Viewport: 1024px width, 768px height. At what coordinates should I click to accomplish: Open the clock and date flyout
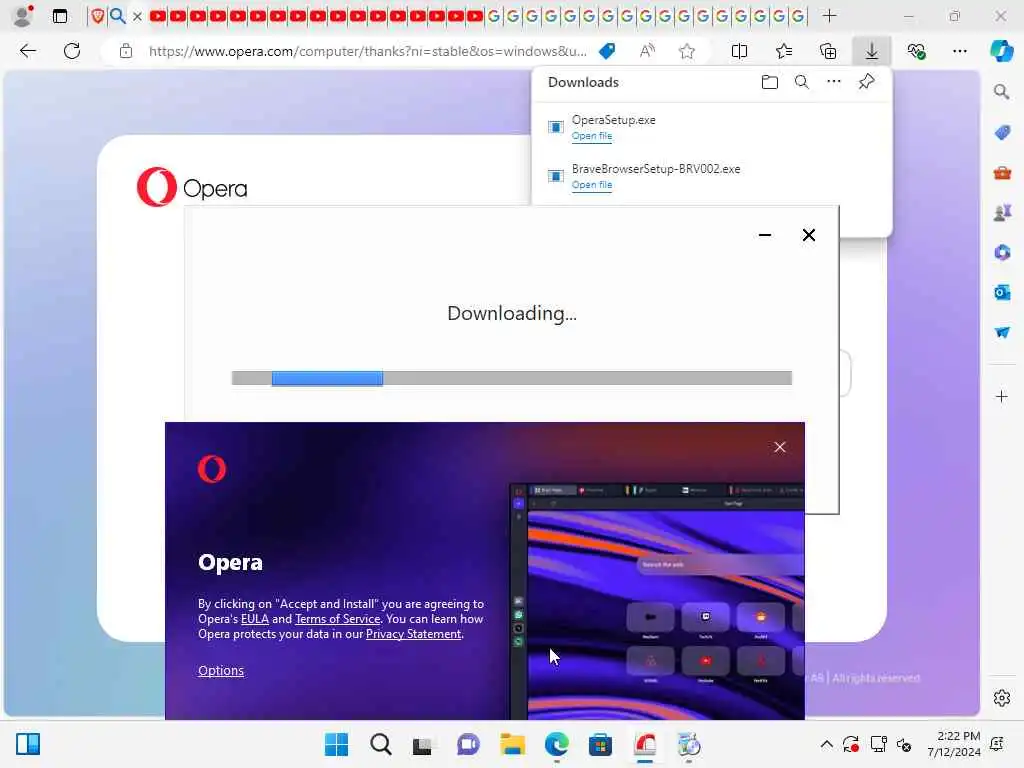pos(953,744)
